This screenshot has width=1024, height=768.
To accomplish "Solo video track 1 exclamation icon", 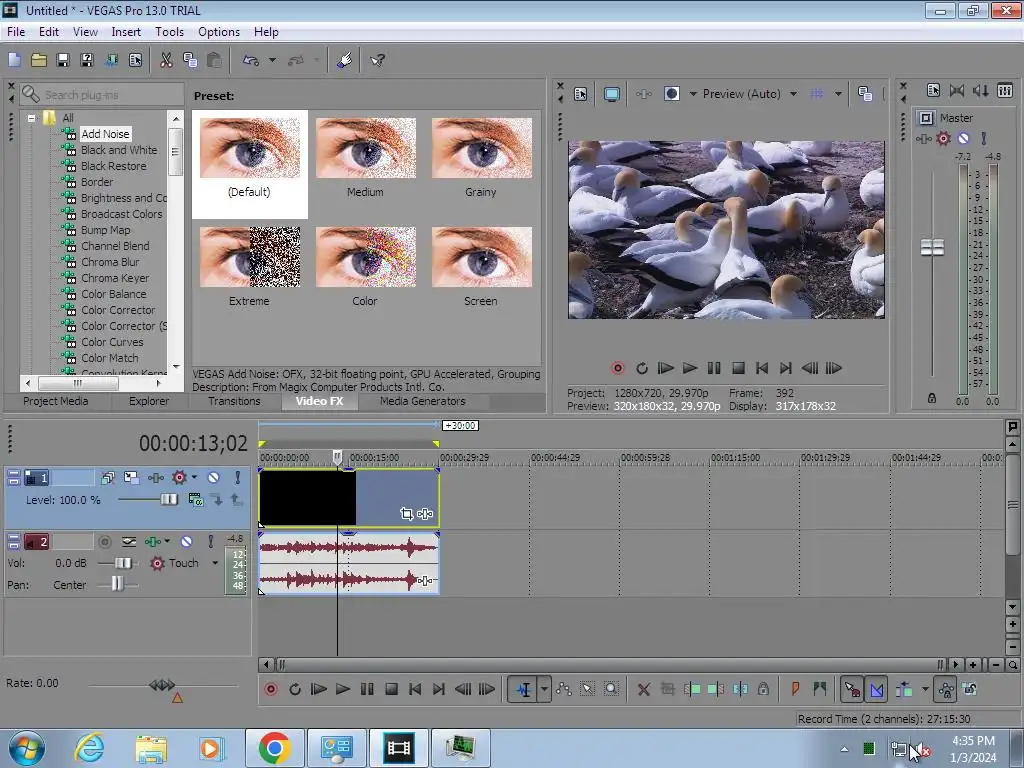I will point(237,477).
